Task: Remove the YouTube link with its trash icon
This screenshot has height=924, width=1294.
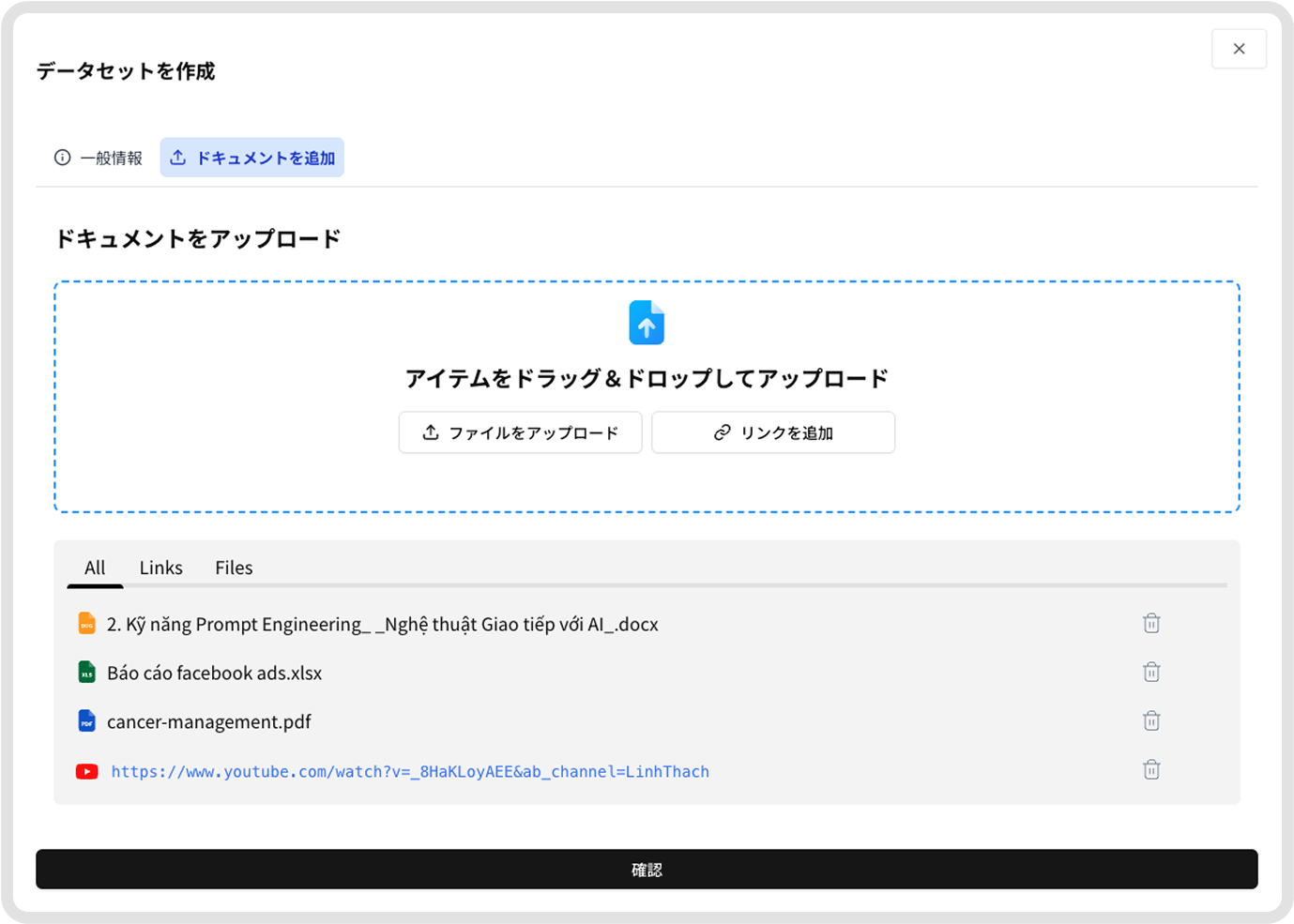Action: pyautogui.click(x=1151, y=769)
